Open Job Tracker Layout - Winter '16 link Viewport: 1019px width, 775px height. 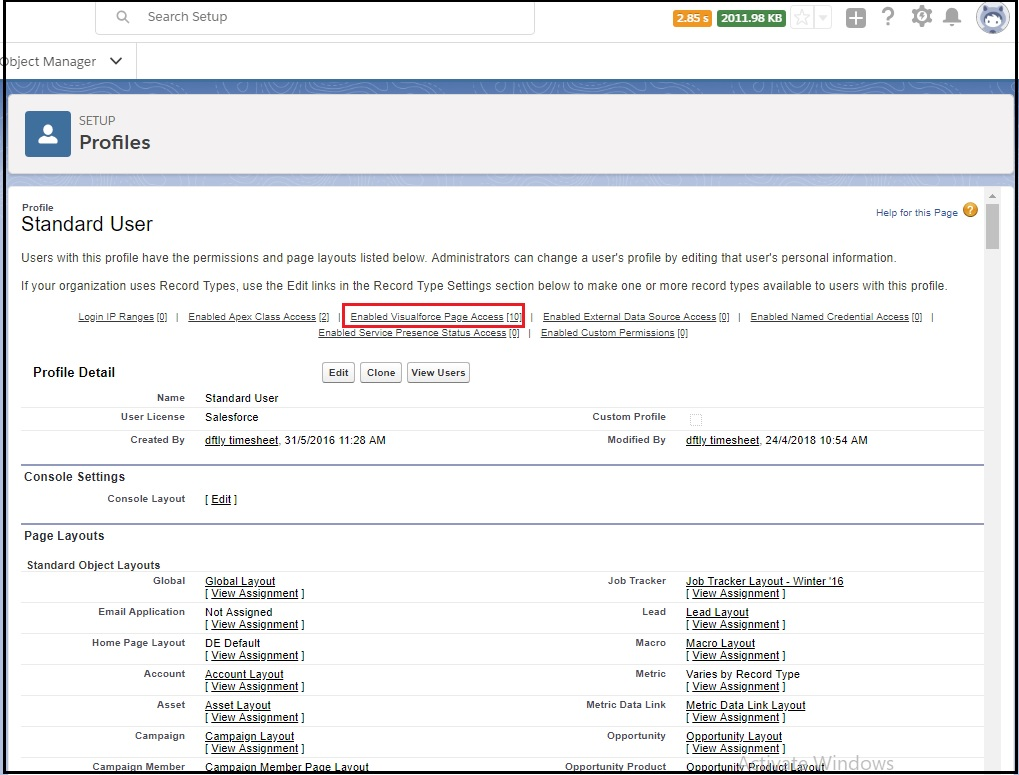[x=764, y=581]
